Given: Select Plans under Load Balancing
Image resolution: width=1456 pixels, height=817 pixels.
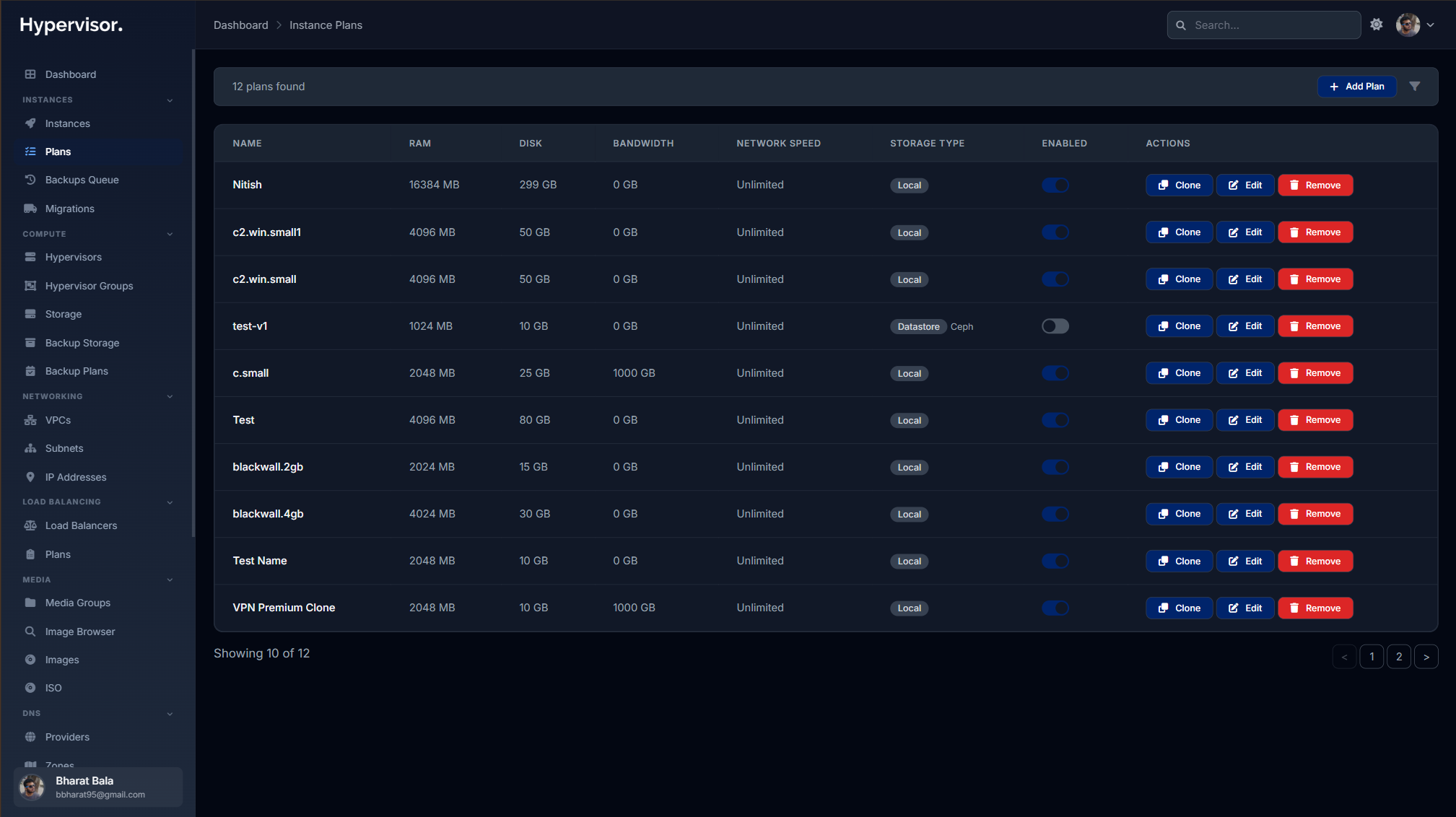Looking at the screenshot, I should point(57,554).
